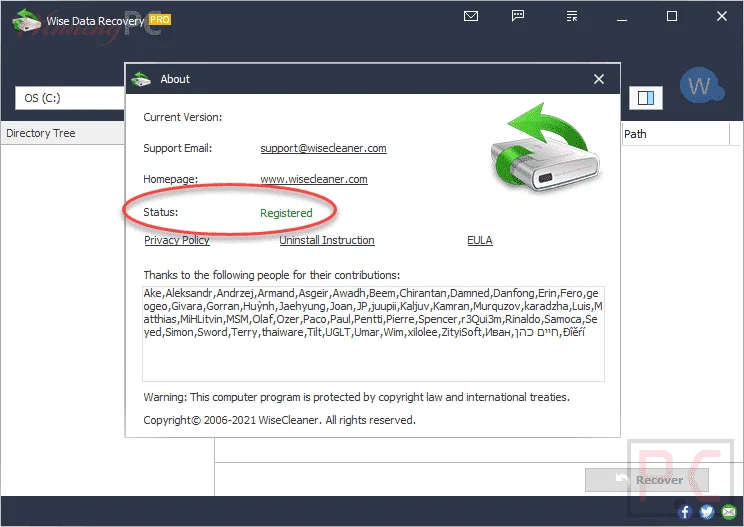Screen dimensions: 744x527
Task: Open the email contact icon in title bar
Action: coord(471,16)
